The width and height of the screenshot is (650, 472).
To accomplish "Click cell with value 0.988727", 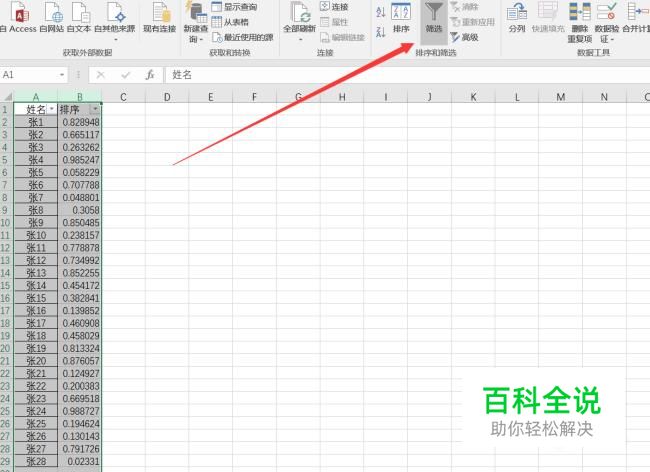I will [80, 411].
